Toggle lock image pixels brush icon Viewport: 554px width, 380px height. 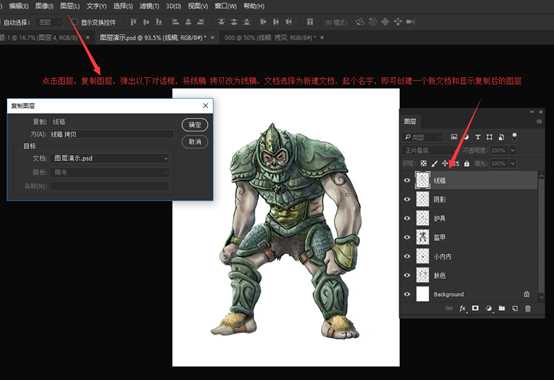coord(434,164)
